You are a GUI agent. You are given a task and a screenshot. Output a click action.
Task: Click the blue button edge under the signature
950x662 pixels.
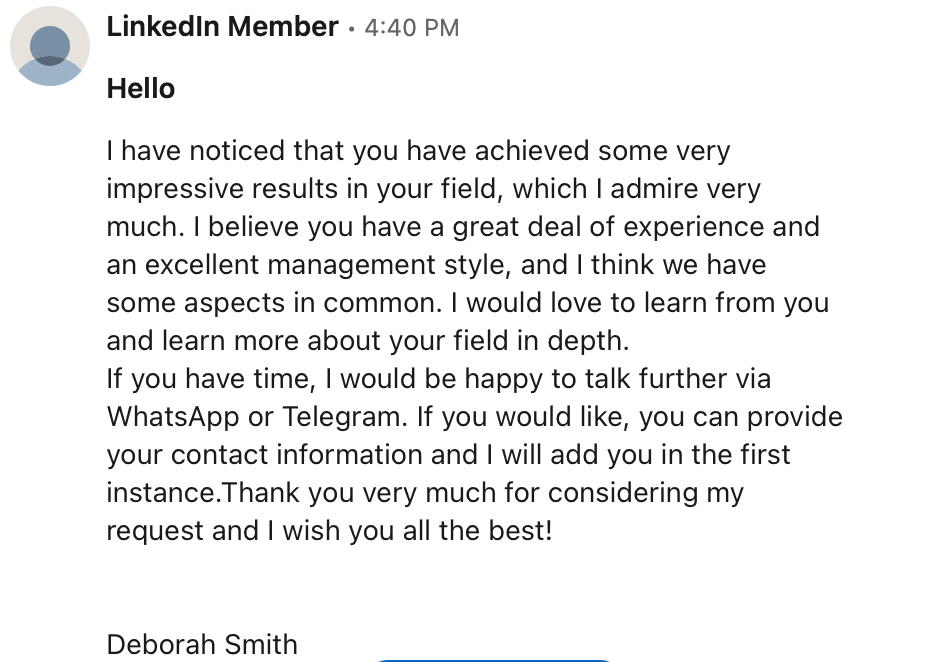pos(494,660)
